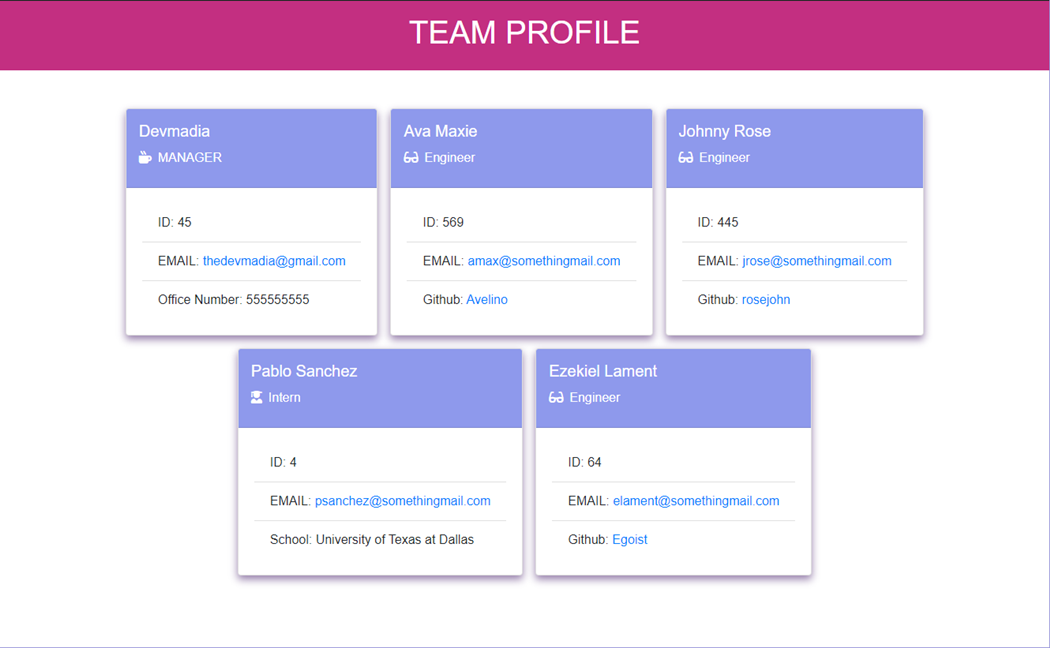The height and width of the screenshot is (648, 1050).
Task: Click elament@somethingmail.com email link
Action: tap(695, 501)
